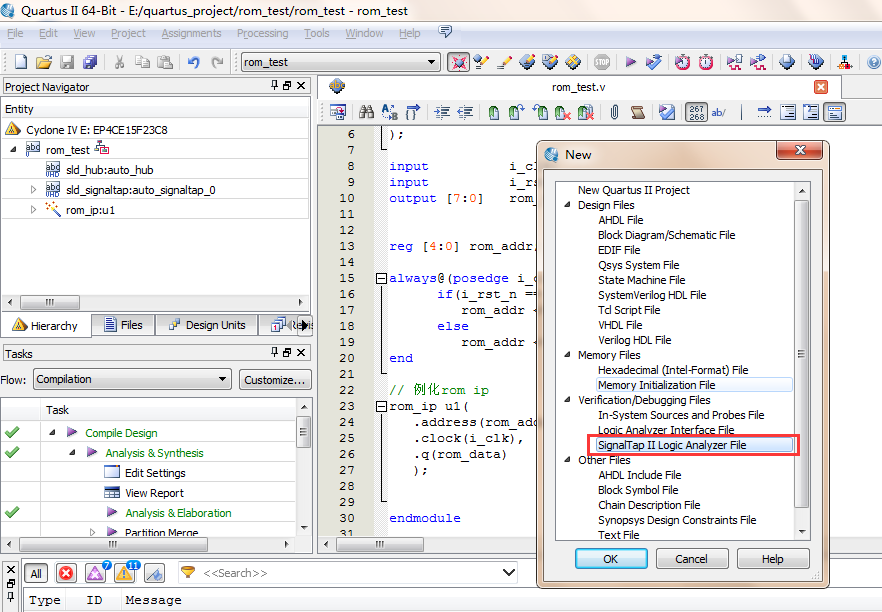Collapse Design Files group in New dialog
Viewport: 882px width, 612px height.
click(x=567, y=205)
